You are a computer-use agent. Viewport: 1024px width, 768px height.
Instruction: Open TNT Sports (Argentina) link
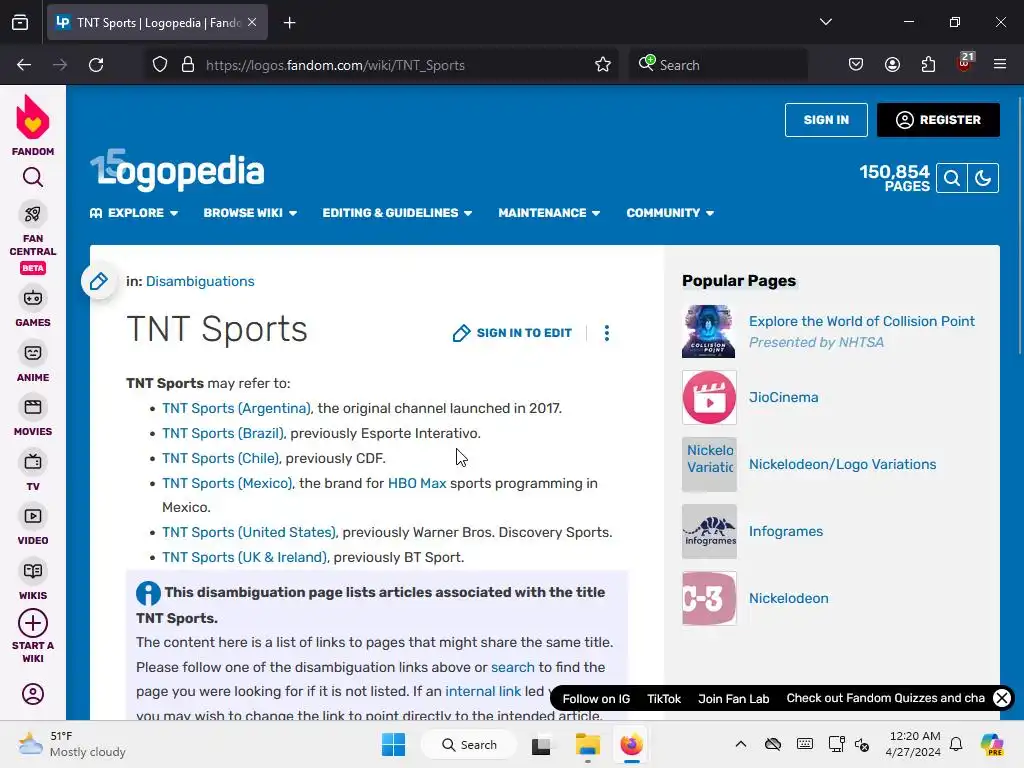coord(236,408)
